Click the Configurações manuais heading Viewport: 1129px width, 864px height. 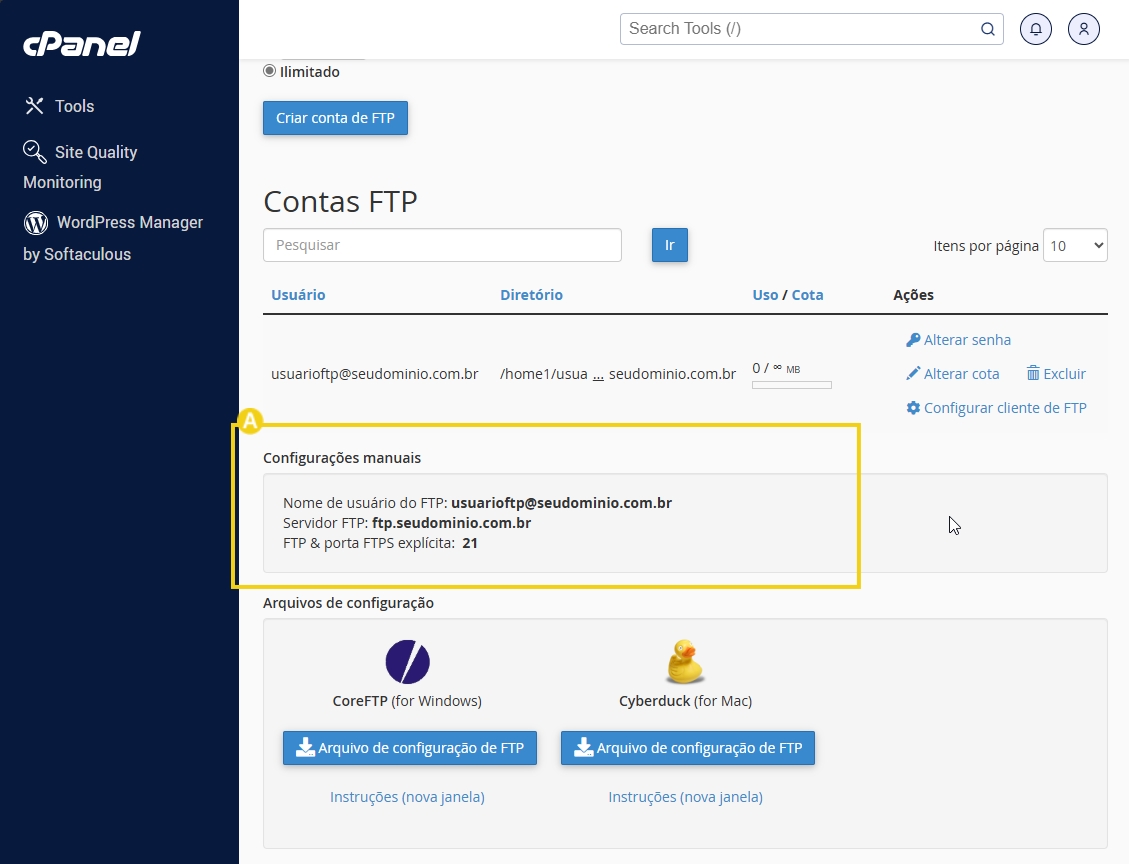tap(342, 458)
